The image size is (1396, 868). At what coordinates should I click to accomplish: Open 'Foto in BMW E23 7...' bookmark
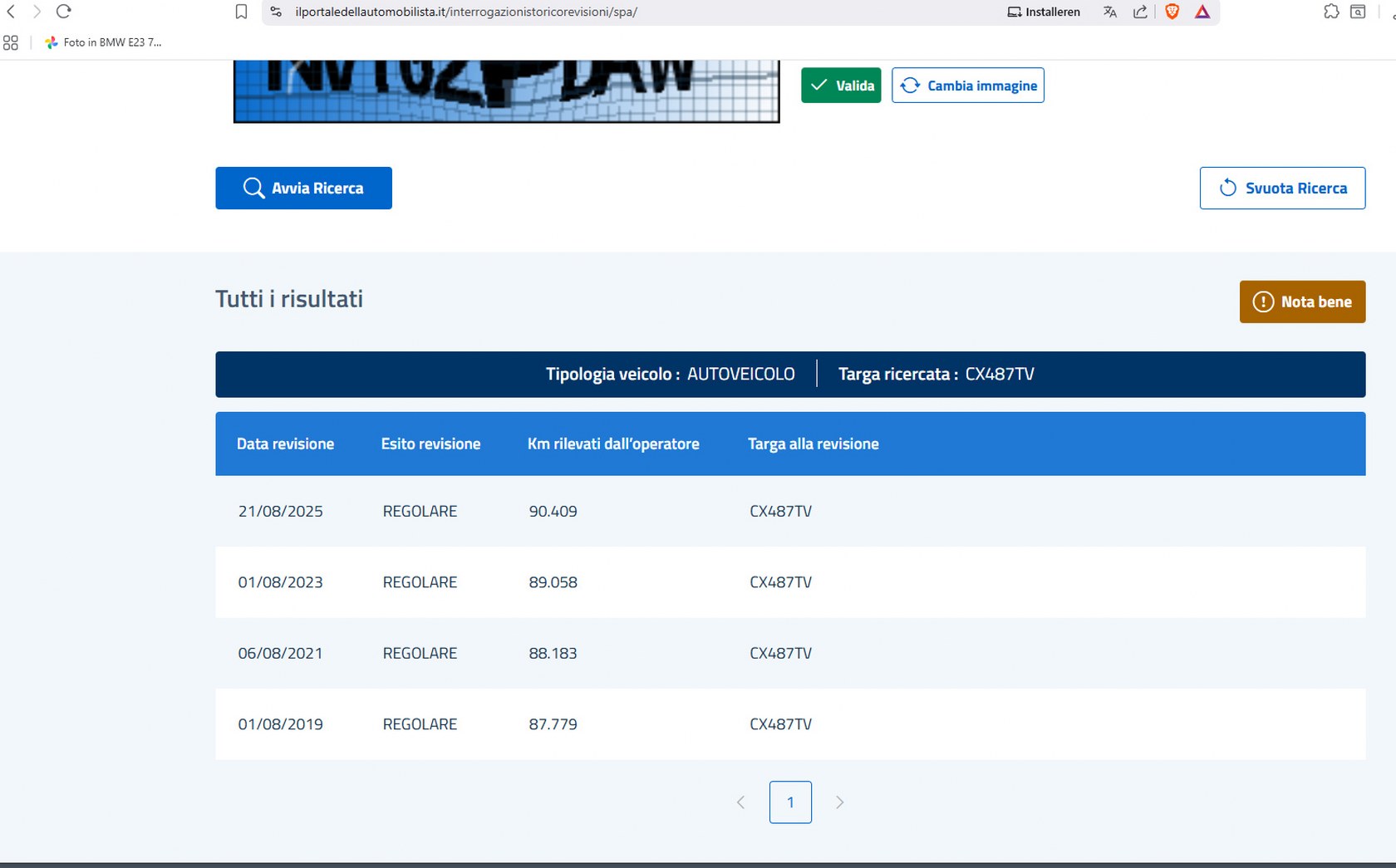coord(103,42)
